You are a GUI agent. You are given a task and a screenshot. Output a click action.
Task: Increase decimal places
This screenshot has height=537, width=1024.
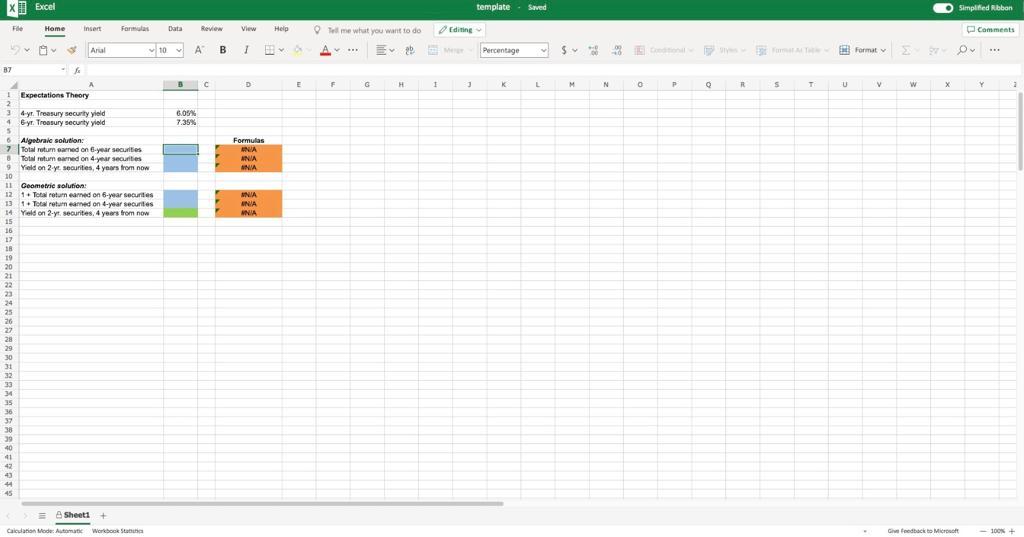coord(593,50)
